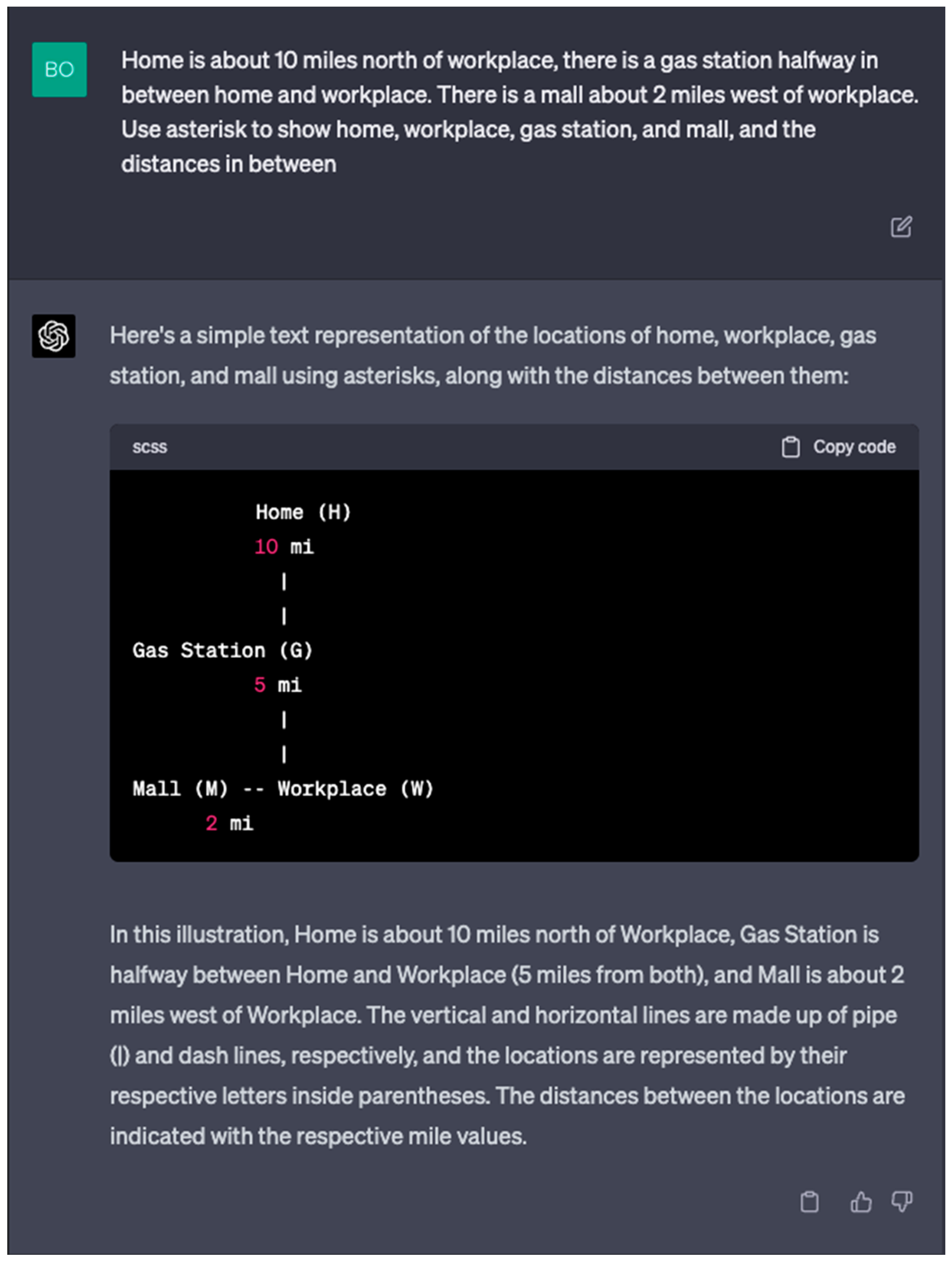The width and height of the screenshot is (952, 1263).
Task: Click the code block header bar
Action: click(457, 447)
